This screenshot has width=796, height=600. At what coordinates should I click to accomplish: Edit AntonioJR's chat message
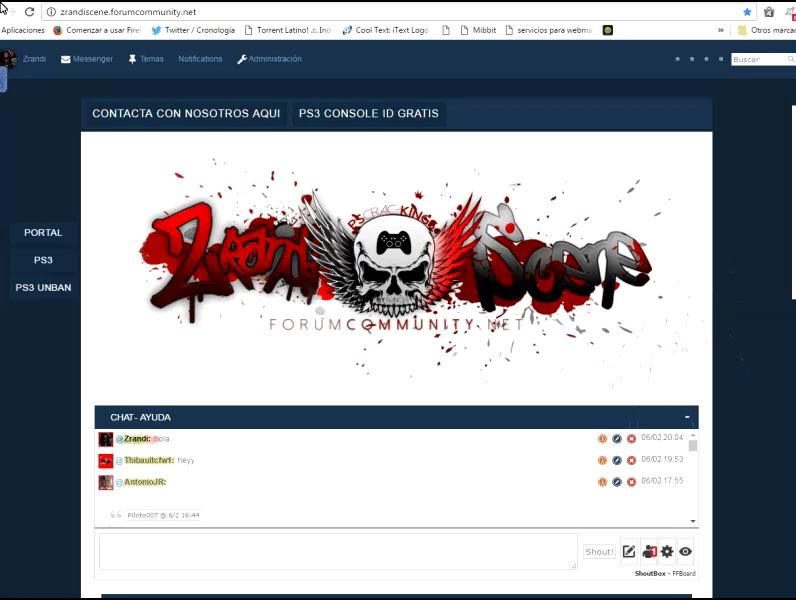[617, 482]
